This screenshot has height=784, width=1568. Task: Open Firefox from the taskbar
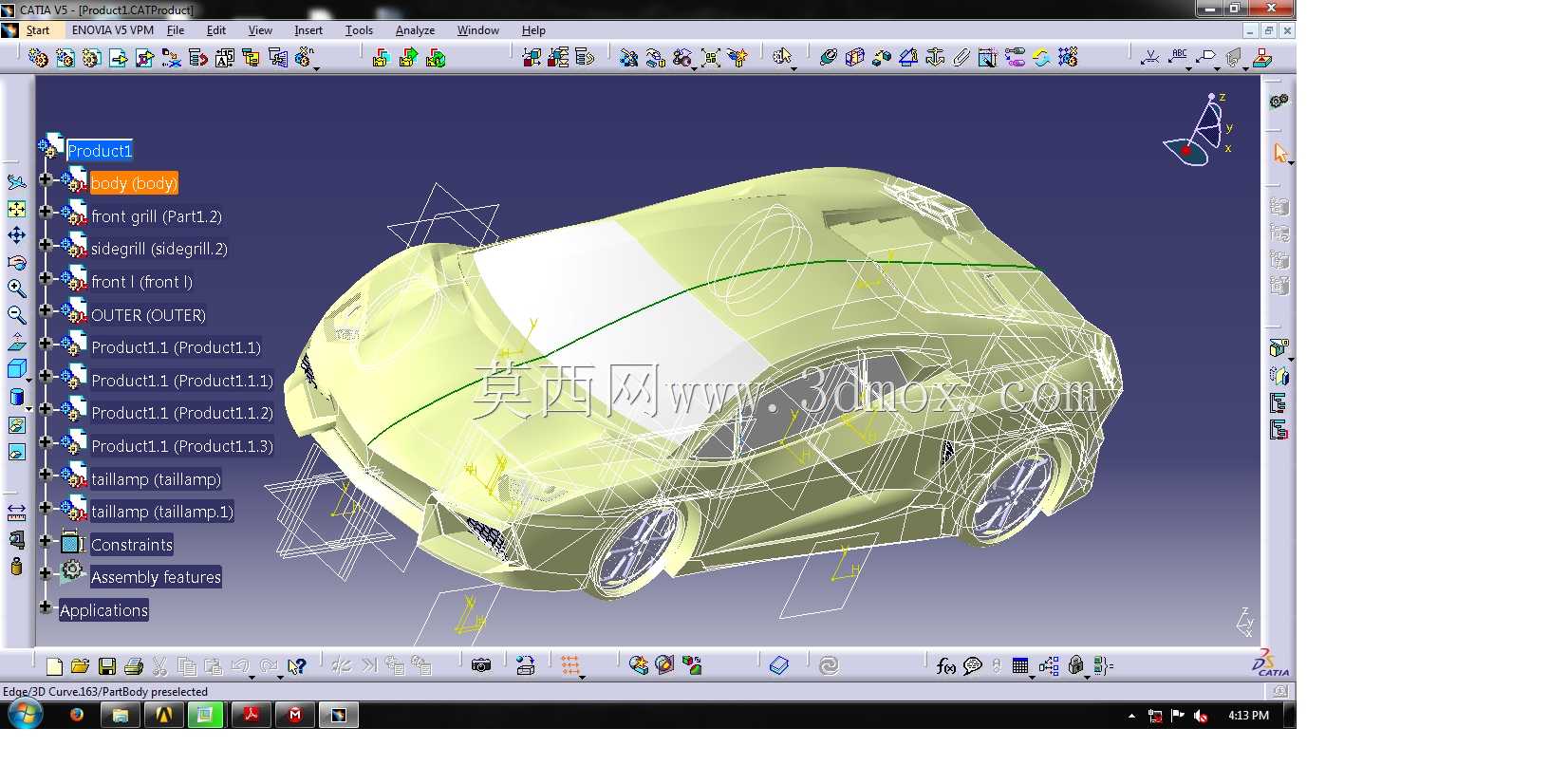(x=77, y=715)
